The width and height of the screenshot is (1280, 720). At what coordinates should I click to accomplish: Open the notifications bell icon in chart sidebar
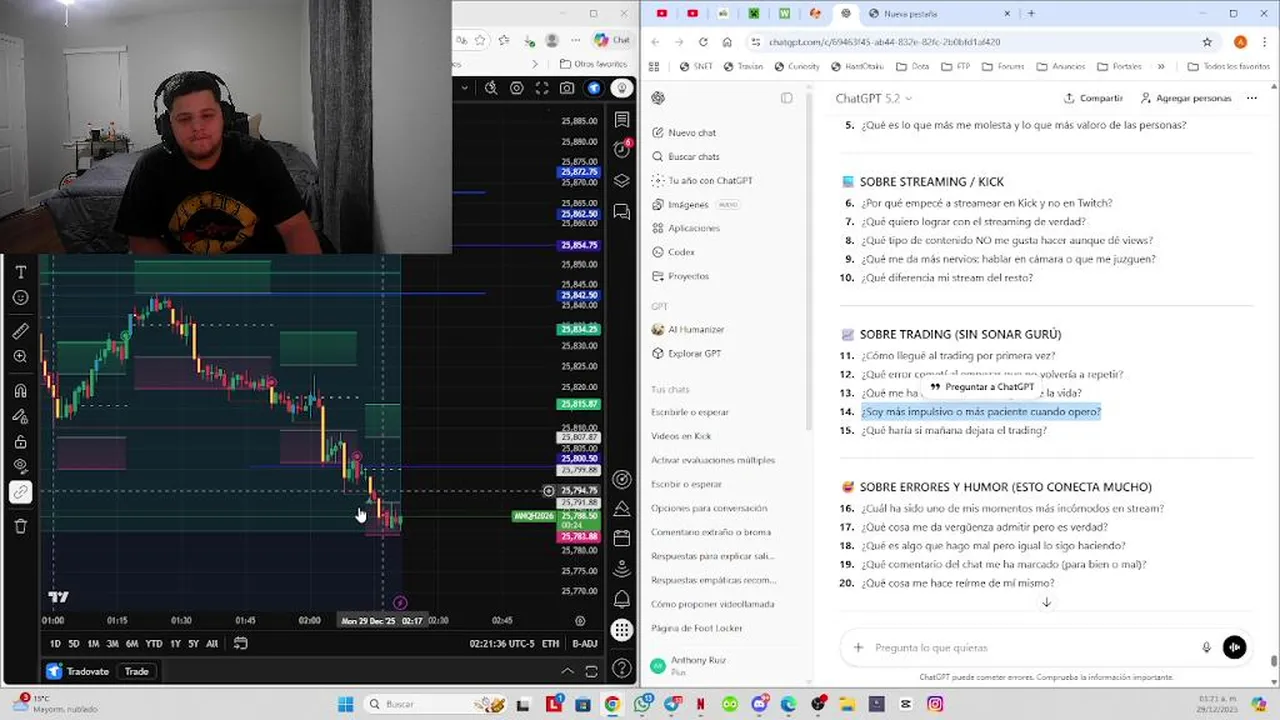[x=622, y=599]
